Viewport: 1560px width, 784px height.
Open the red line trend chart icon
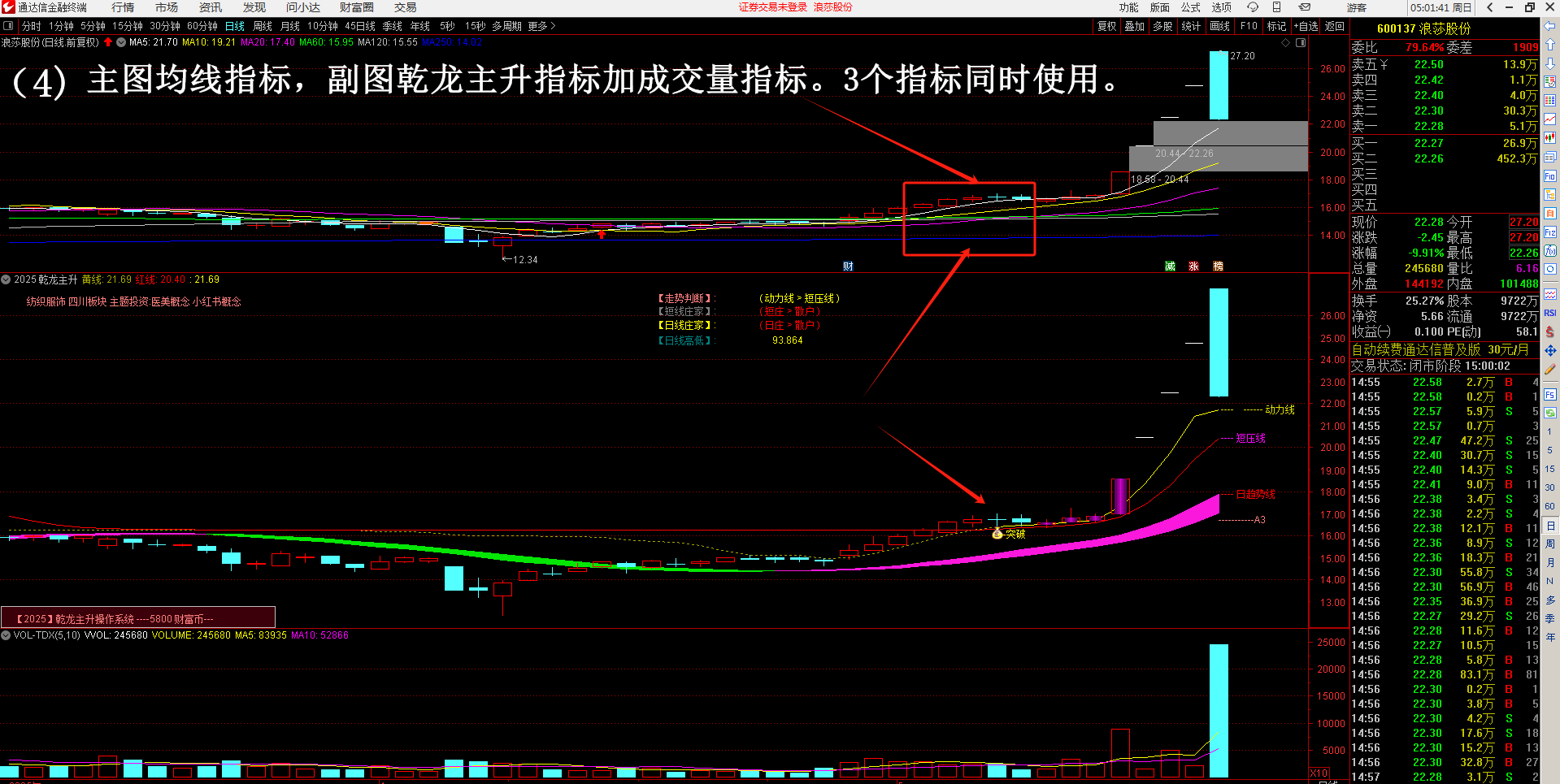click(1550, 119)
